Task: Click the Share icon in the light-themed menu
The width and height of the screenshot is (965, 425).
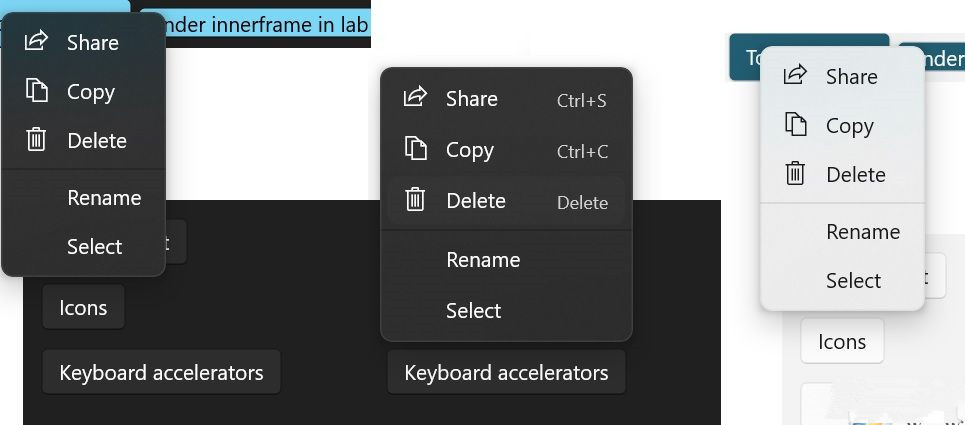Action: click(x=796, y=75)
